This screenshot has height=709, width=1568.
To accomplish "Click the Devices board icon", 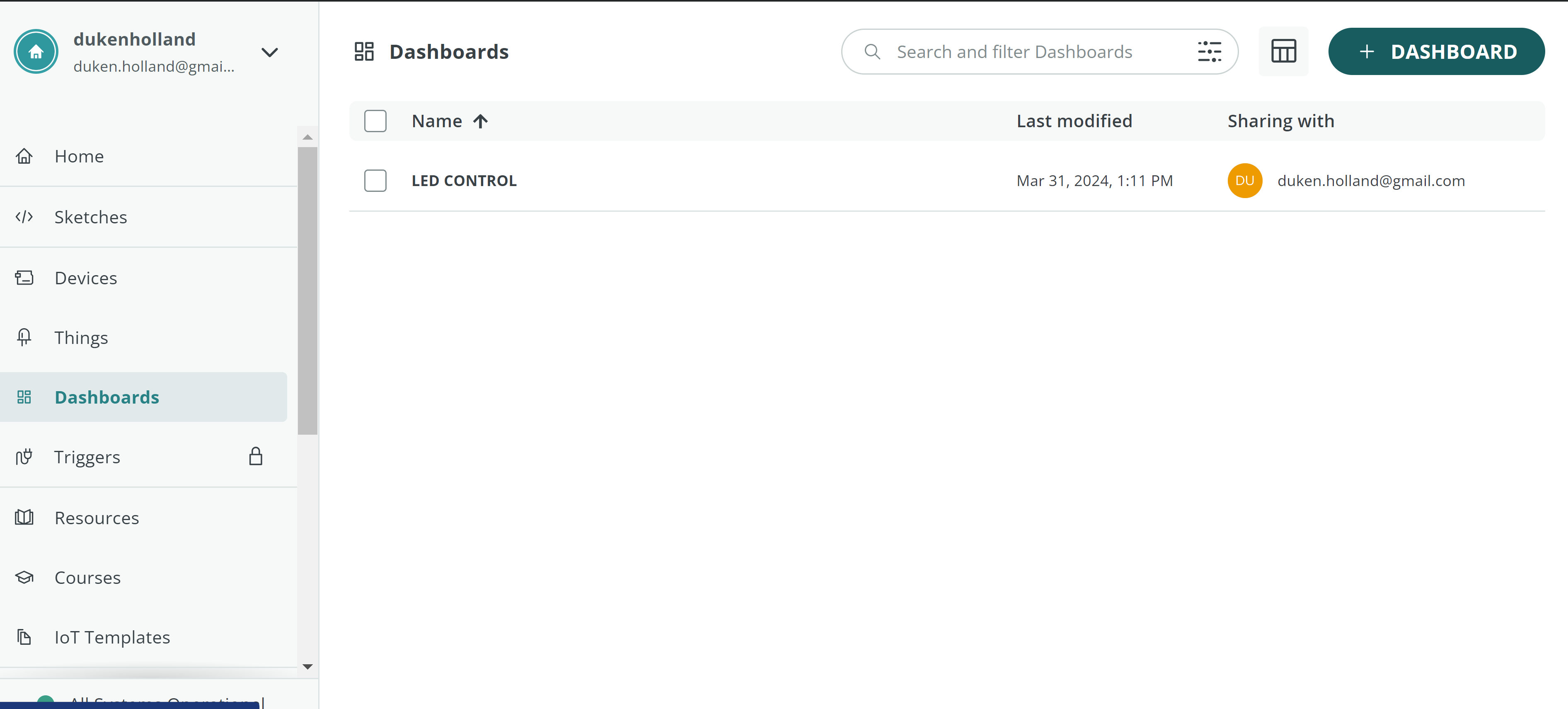I will [x=24, y=278].
